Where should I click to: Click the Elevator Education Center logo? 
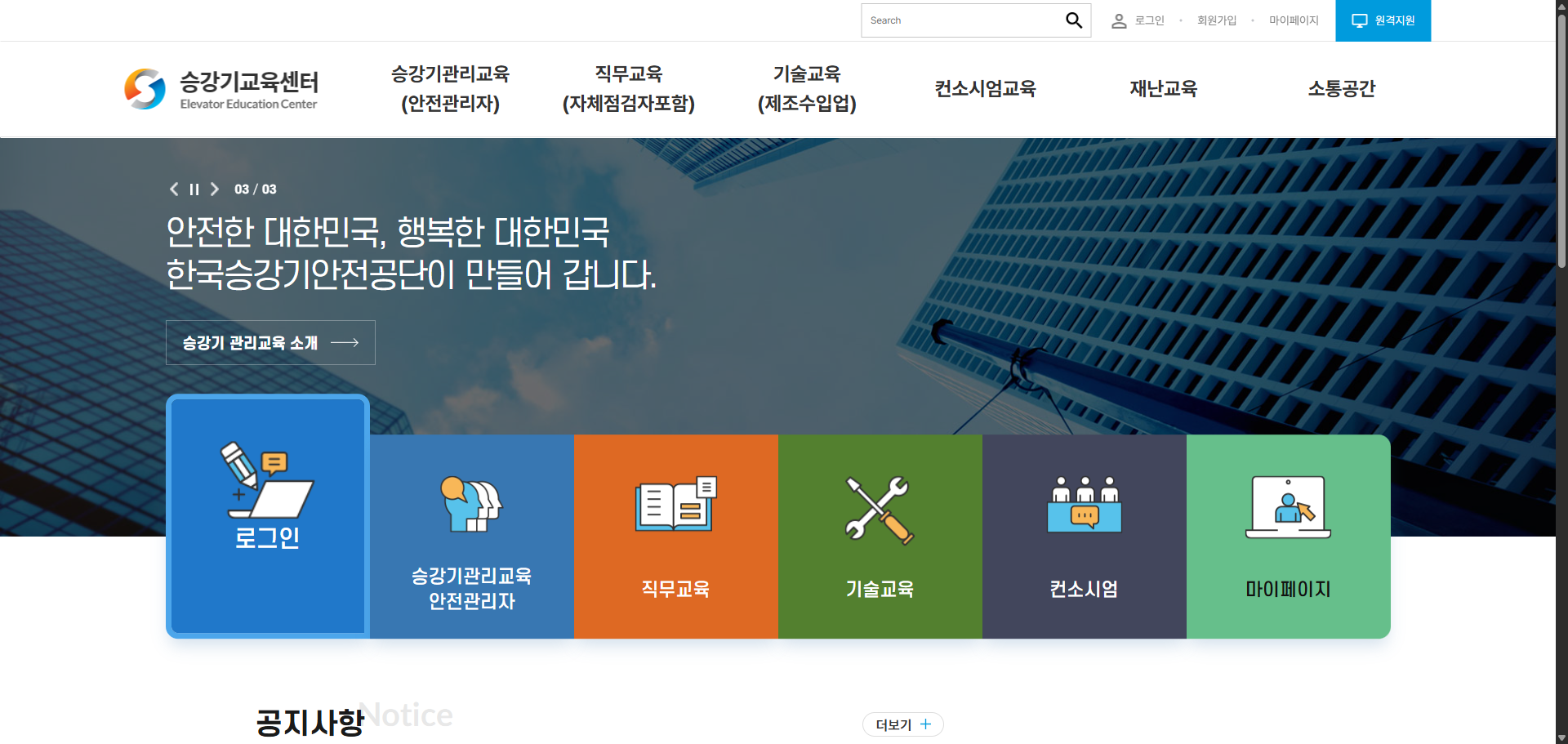tap(220, 88)
